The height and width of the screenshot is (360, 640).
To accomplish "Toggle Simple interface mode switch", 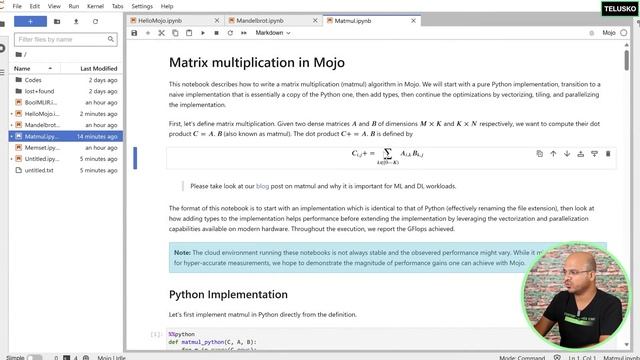I will coord(34,358).
